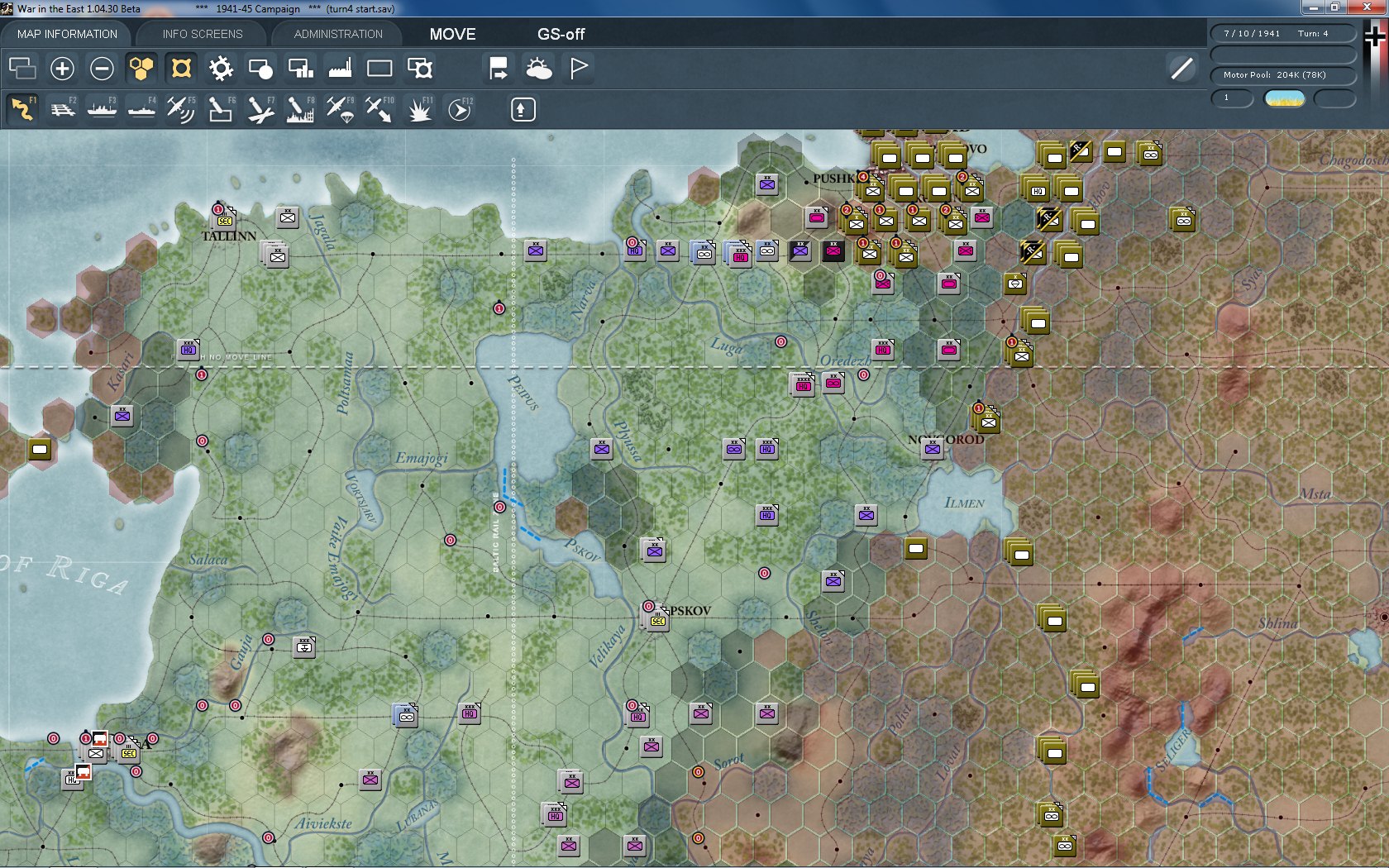Viewport: 1389px width, 868px height.
Task: Click the diagonal slash round button
Action: coord(1181,68)
